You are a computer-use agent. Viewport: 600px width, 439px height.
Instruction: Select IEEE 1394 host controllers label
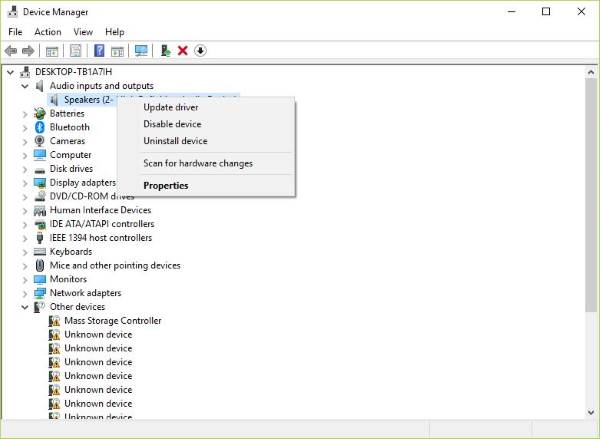tap(101, 238)
